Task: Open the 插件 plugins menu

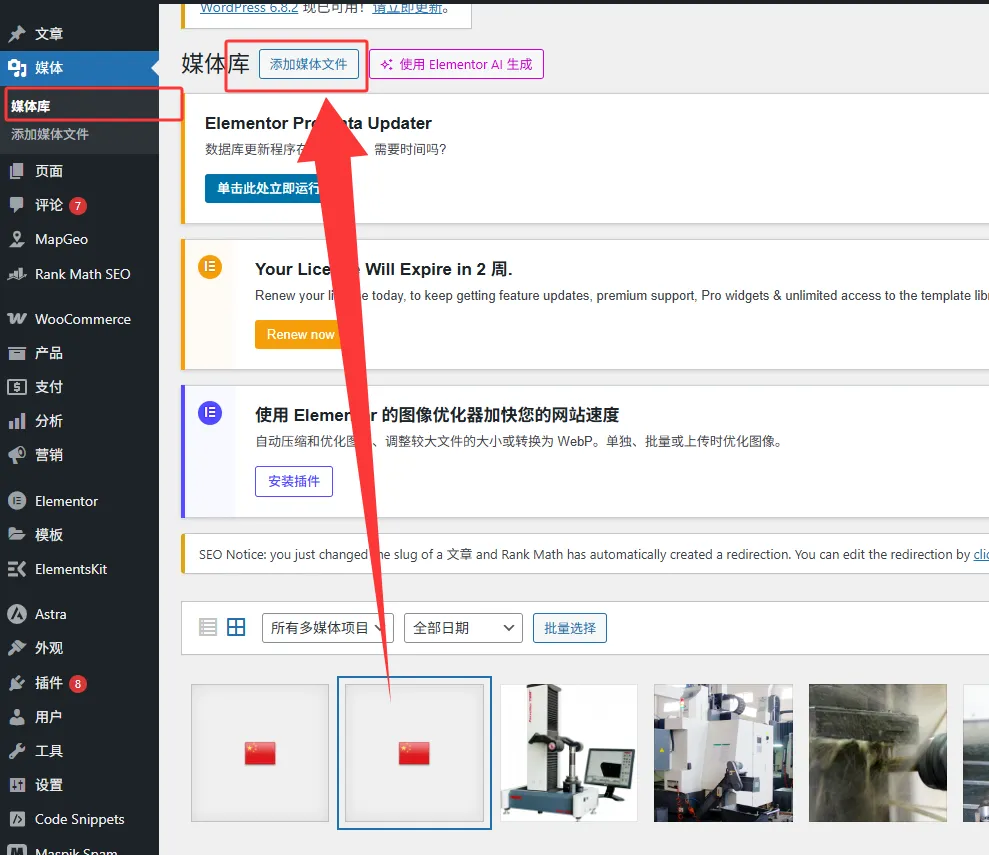Action: (49, 683)
